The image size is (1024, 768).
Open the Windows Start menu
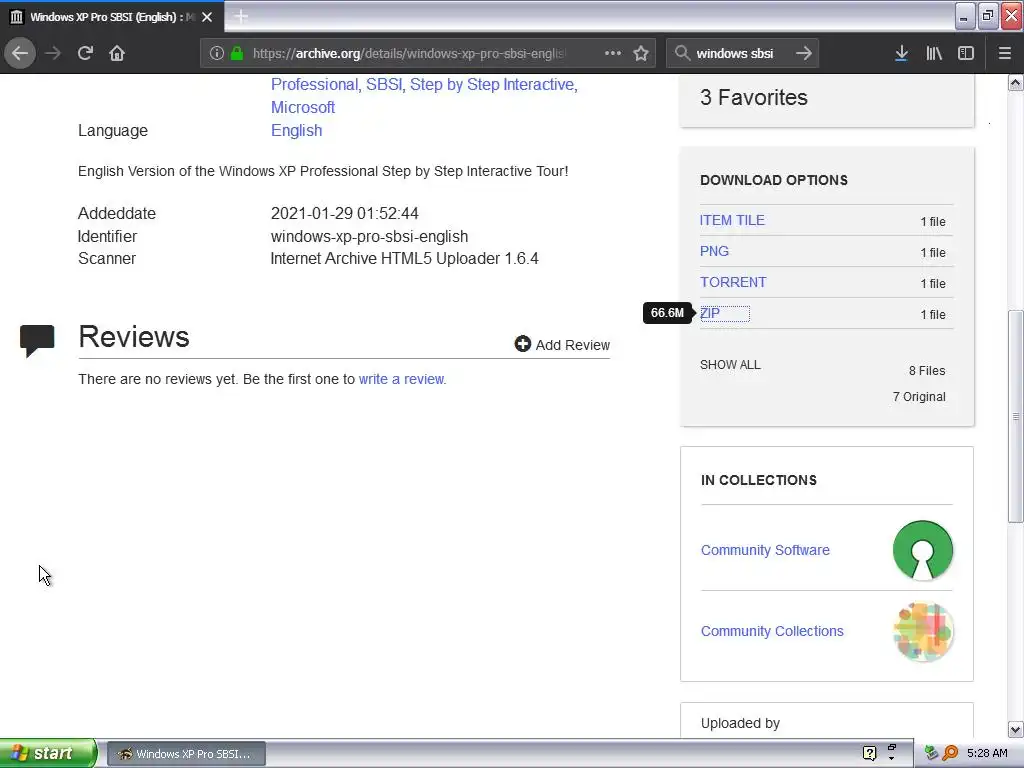pyautogui.click(x=48, y=754)
